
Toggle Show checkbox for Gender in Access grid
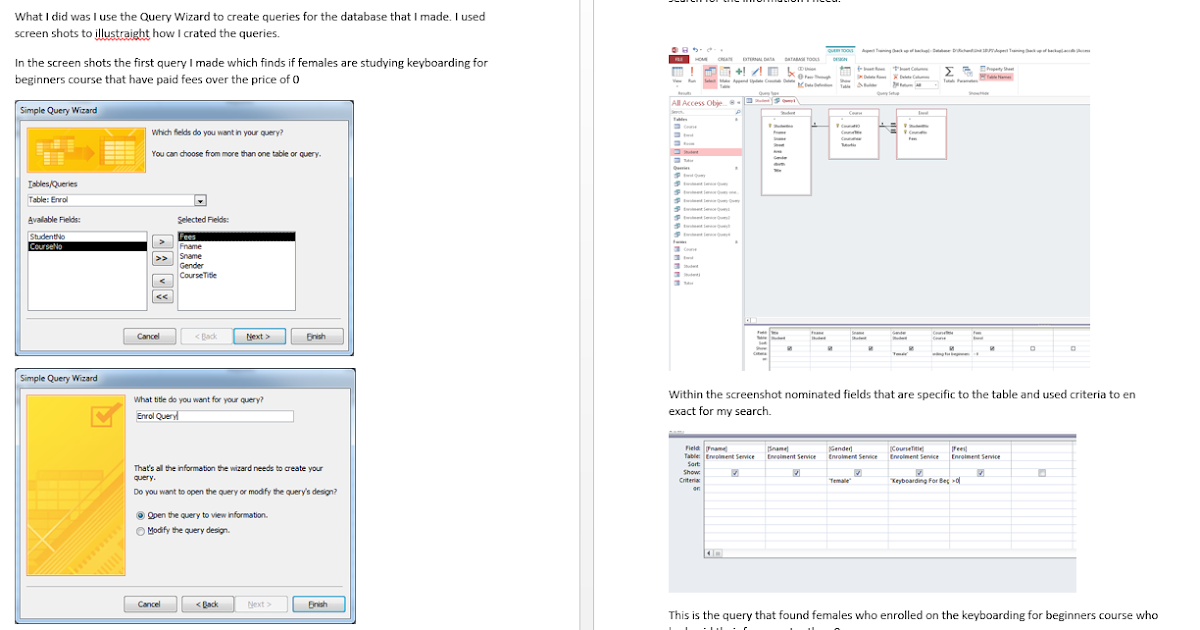point(910,349)
